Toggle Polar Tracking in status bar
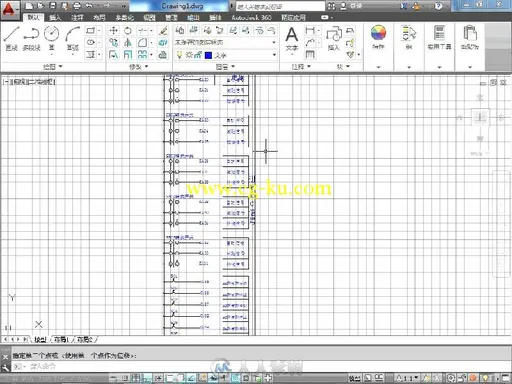 click(159, 378)
